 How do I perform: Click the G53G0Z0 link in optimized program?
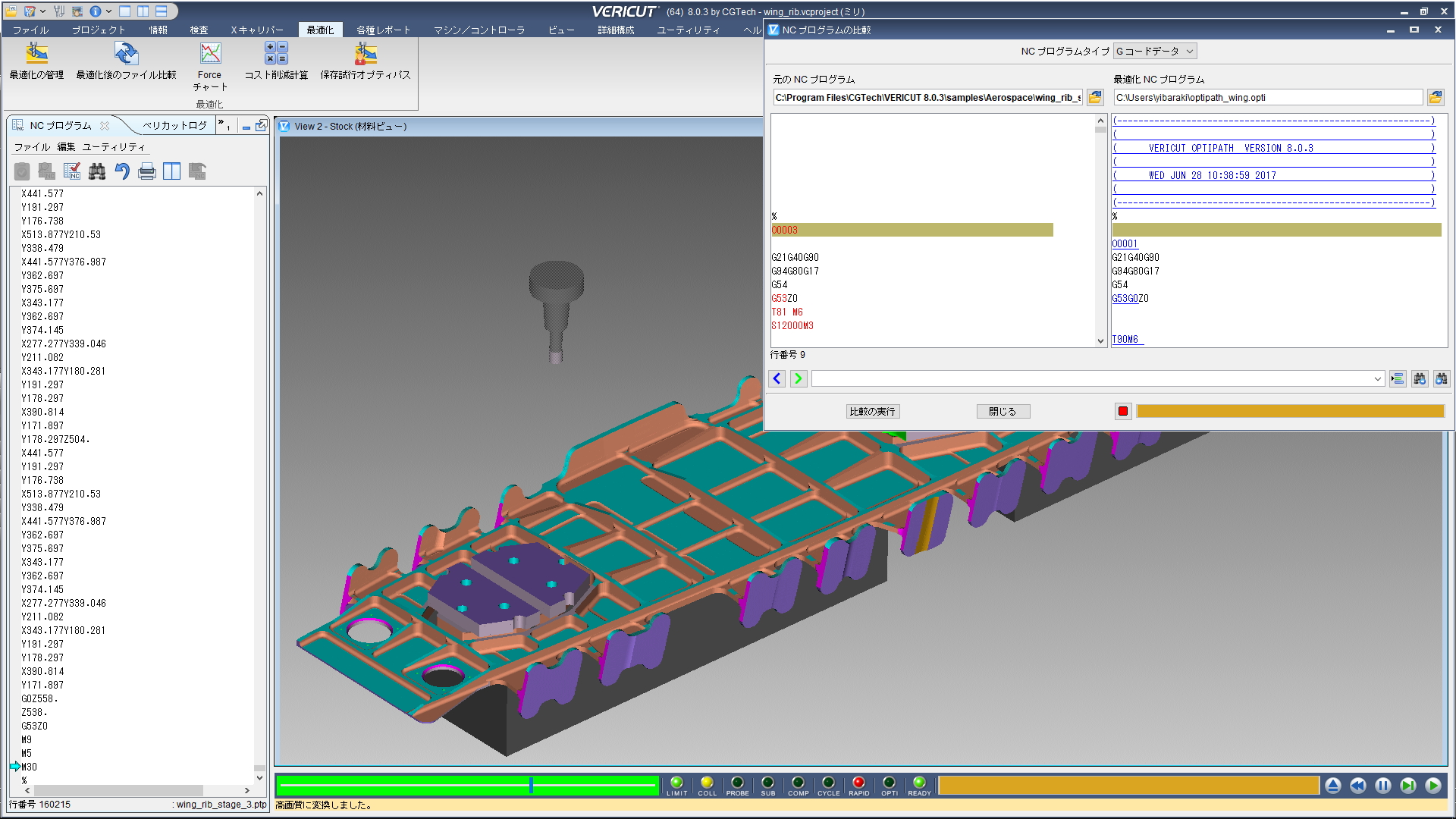coord(1130,298)
